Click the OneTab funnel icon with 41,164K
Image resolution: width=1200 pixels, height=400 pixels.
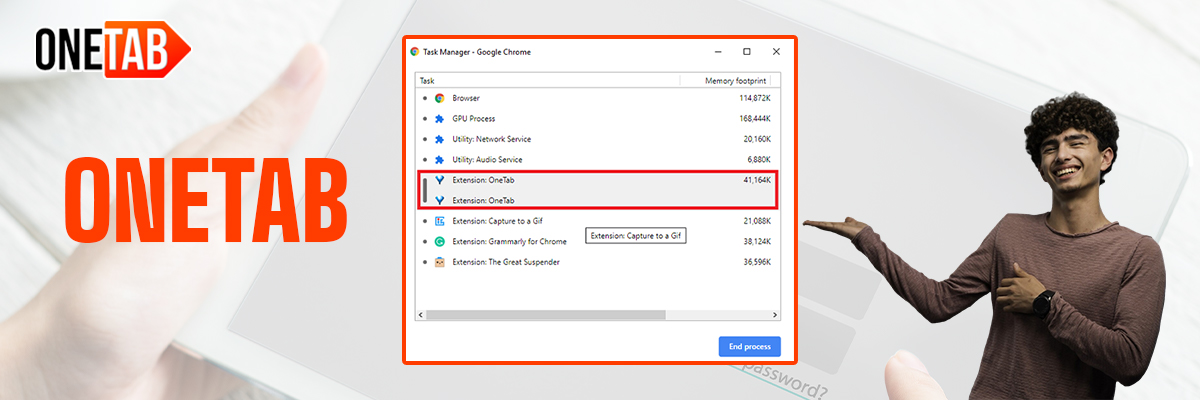coord(439,180)
